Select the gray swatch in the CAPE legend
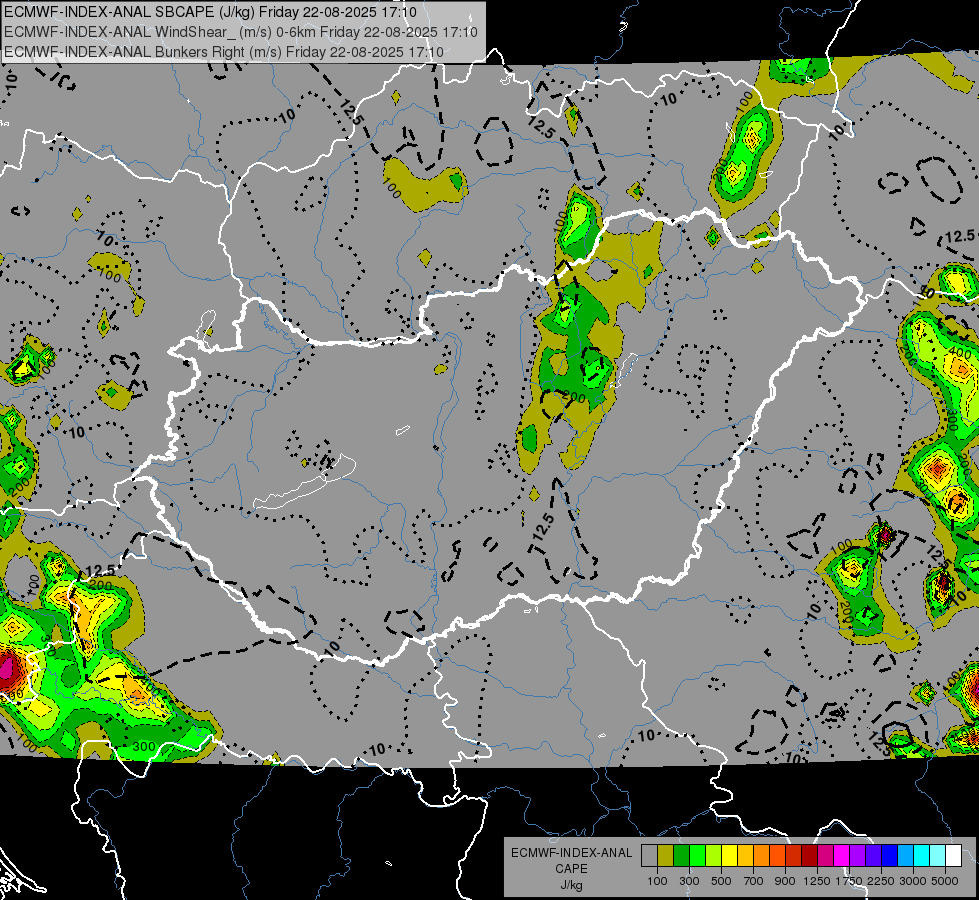Image resolution: width=979 pixels, height=900 pixels. pyautogui.click(x=649, y=856)
